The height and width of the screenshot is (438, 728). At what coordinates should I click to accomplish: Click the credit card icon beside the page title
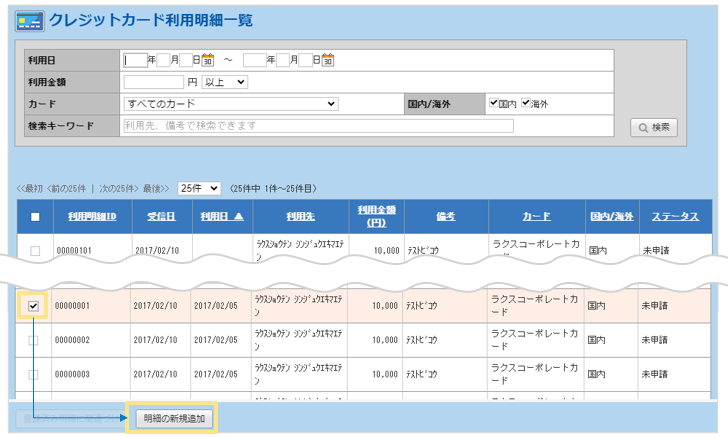29,20
